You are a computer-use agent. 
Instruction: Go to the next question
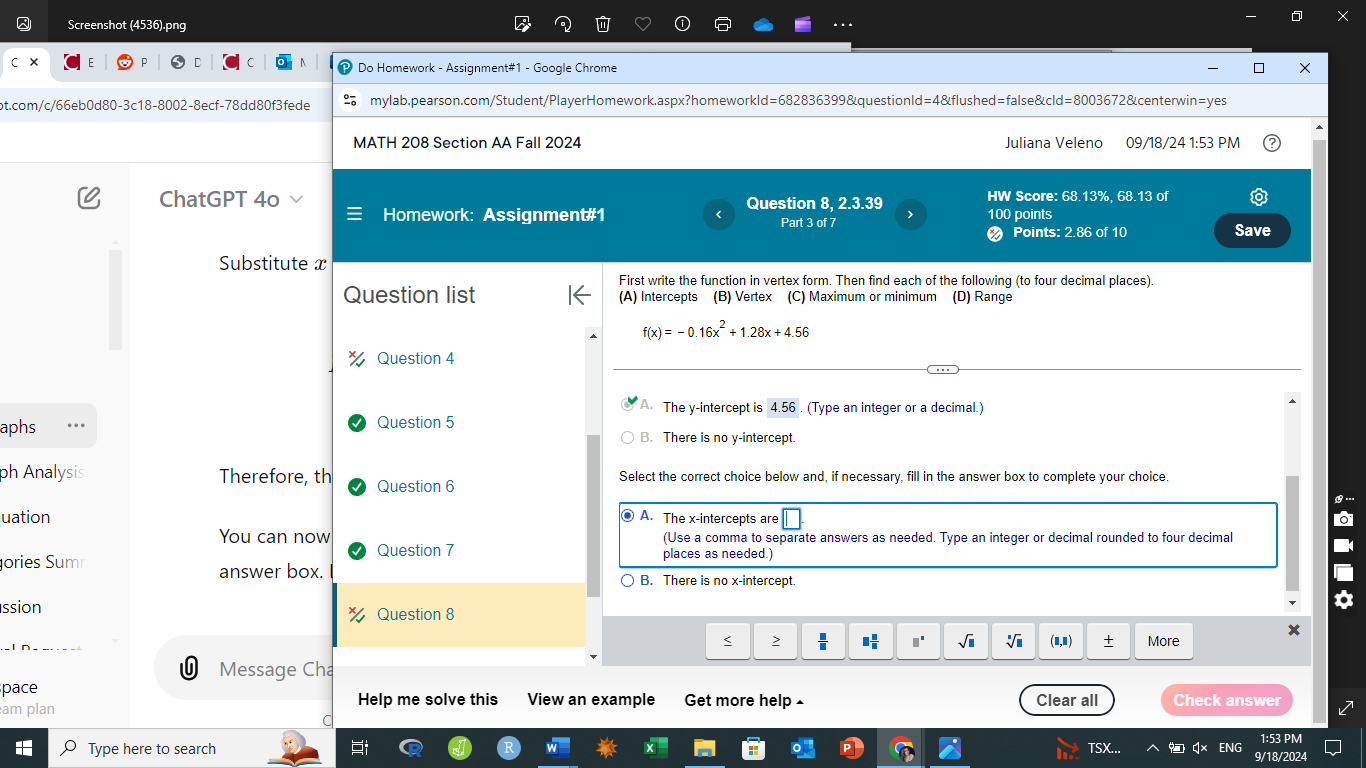tap(910, 215)
